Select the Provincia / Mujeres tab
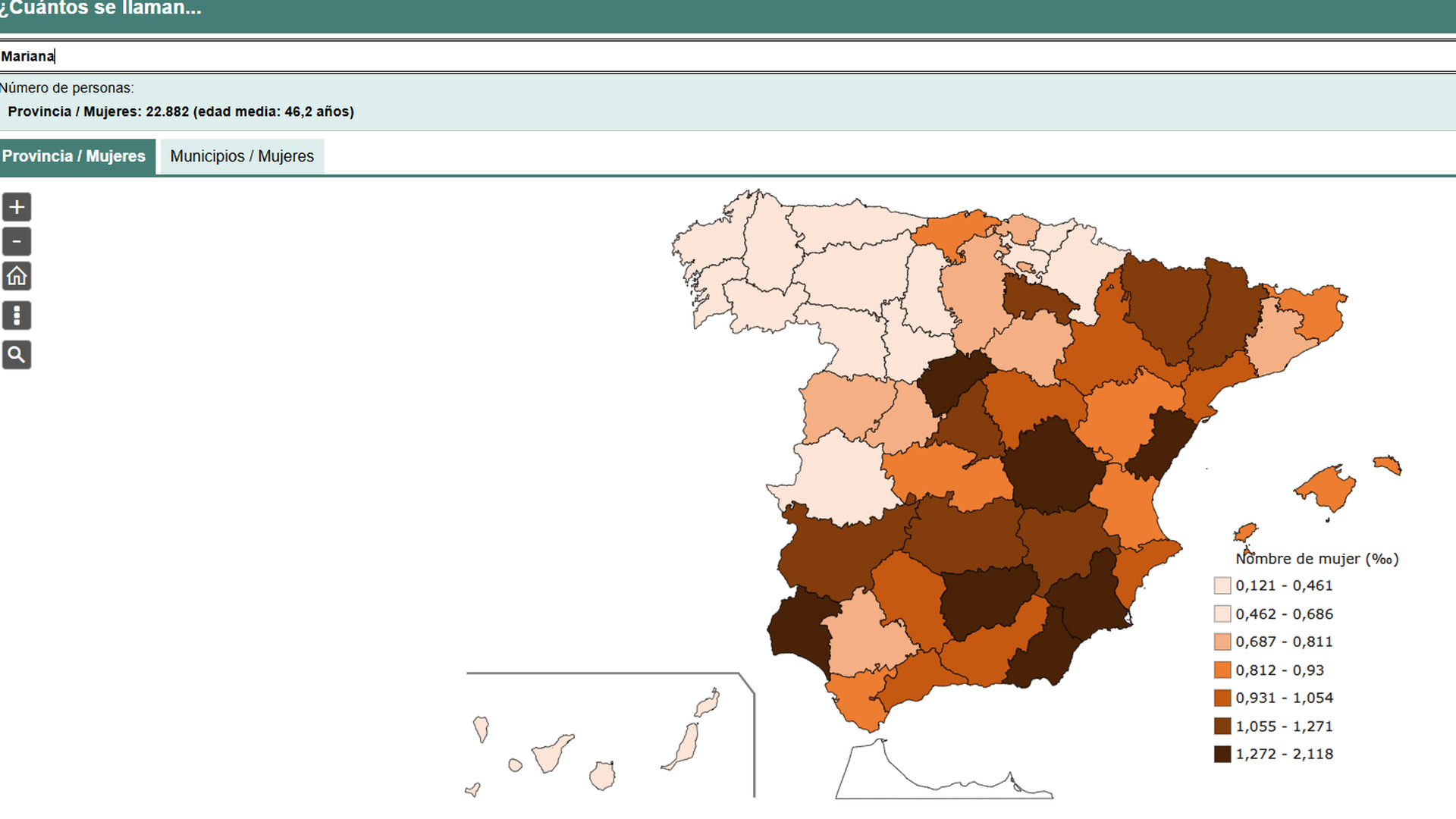The height and width of the screenshot is (819, 1456). pyautogui.click(x=74, y=156)
